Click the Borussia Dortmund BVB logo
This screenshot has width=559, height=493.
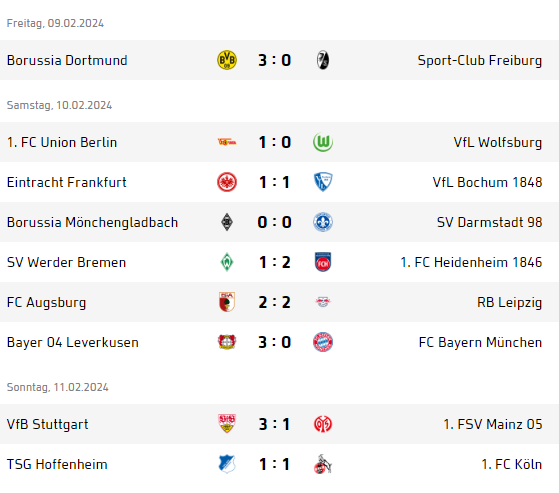tap(227, 60)
